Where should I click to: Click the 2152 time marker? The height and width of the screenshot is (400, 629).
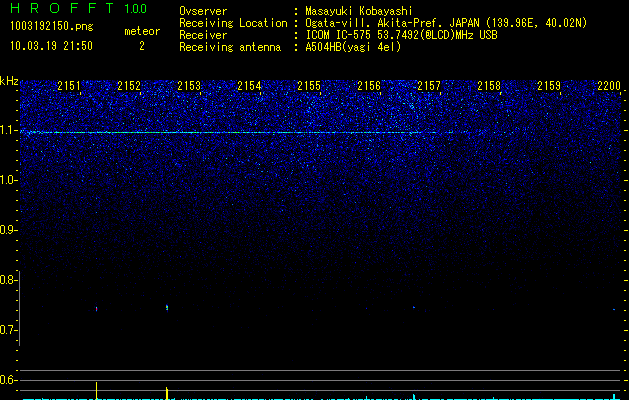point(129,85)
